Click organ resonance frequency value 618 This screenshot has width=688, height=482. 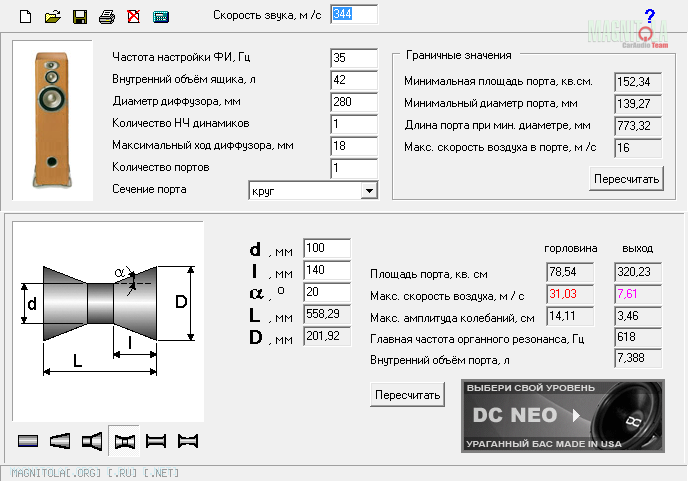(638, 337)
